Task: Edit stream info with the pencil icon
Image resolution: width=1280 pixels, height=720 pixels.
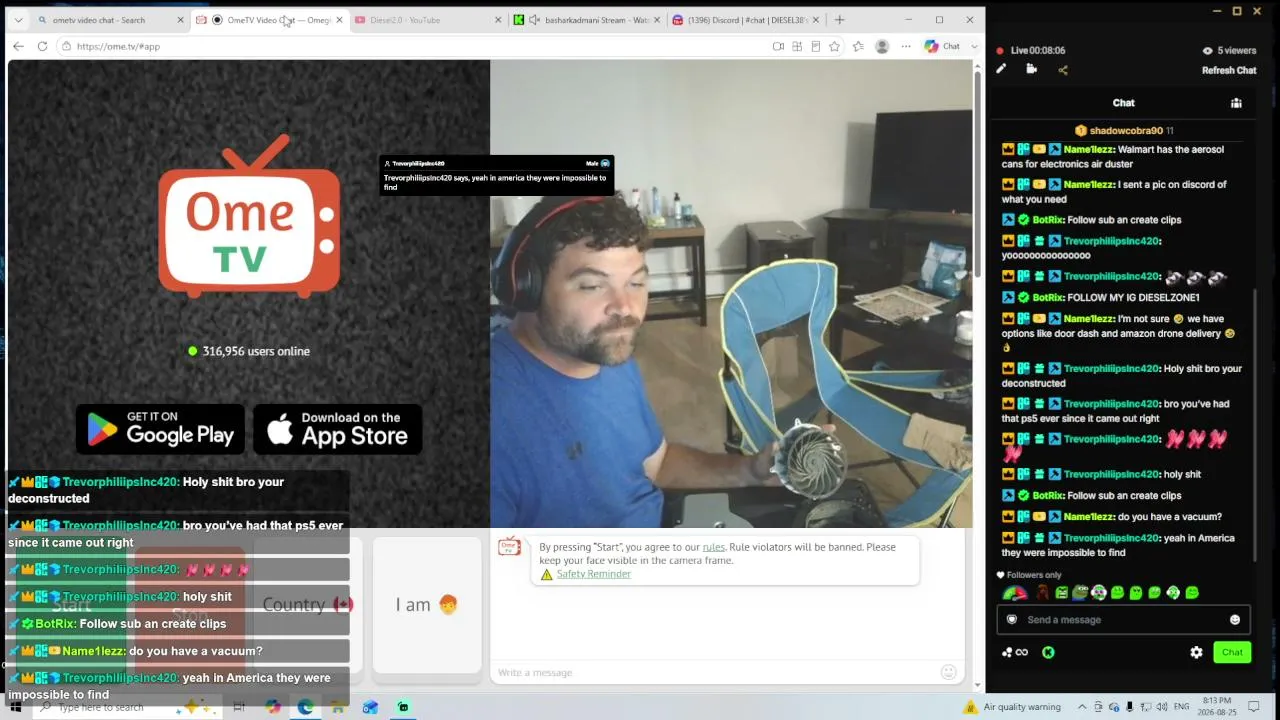Action: [1001, 69]
